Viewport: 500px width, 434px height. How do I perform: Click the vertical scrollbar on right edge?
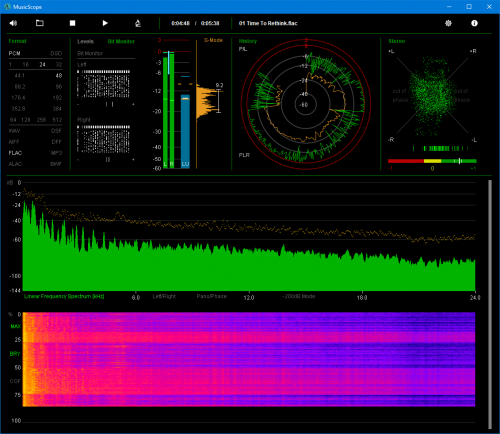coord(490,304)
